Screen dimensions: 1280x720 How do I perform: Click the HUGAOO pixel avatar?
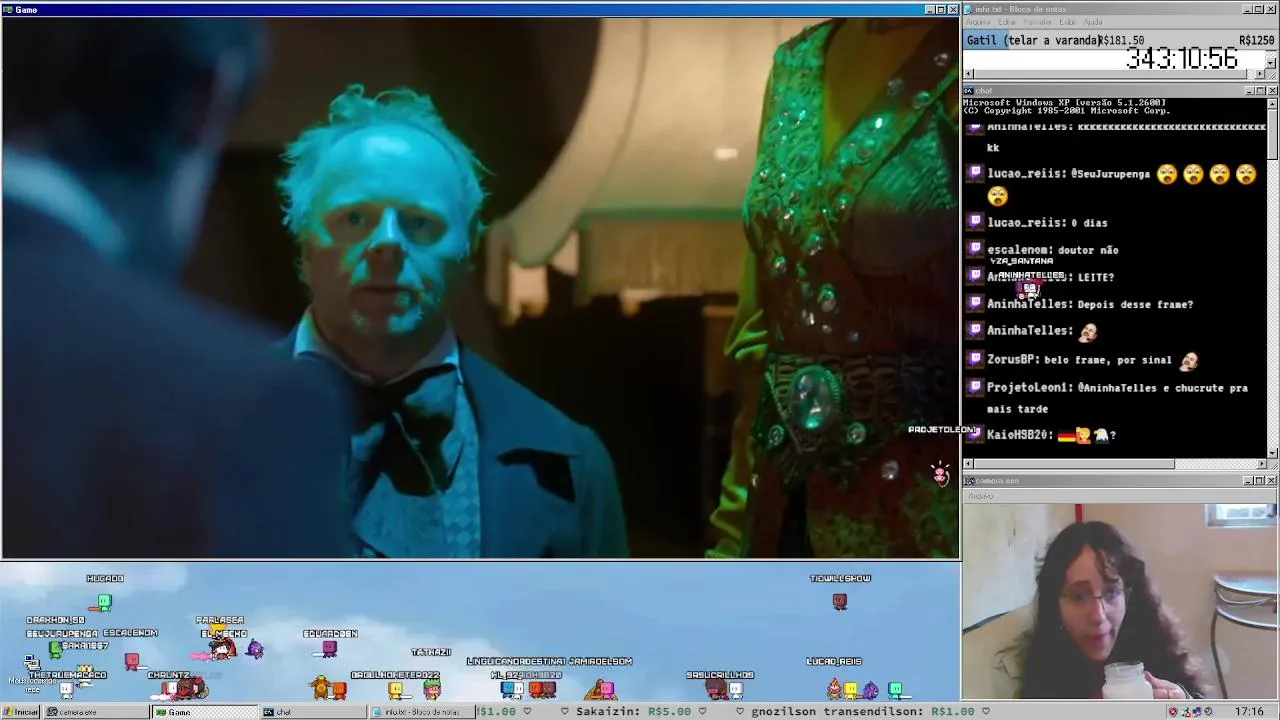click(104, 601)
